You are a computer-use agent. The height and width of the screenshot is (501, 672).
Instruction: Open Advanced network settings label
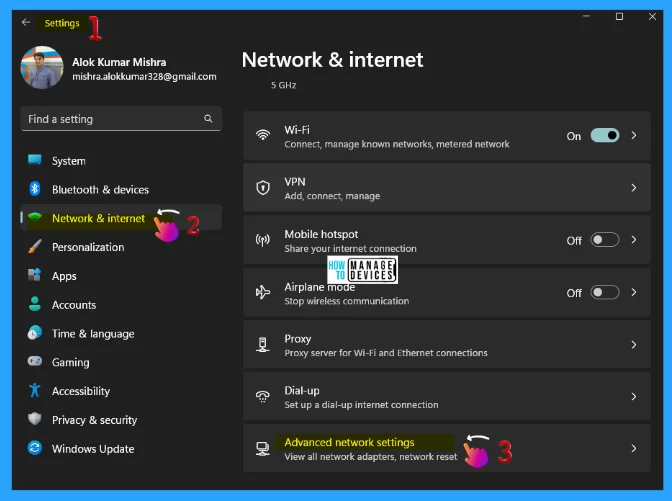tap(349, 442)
